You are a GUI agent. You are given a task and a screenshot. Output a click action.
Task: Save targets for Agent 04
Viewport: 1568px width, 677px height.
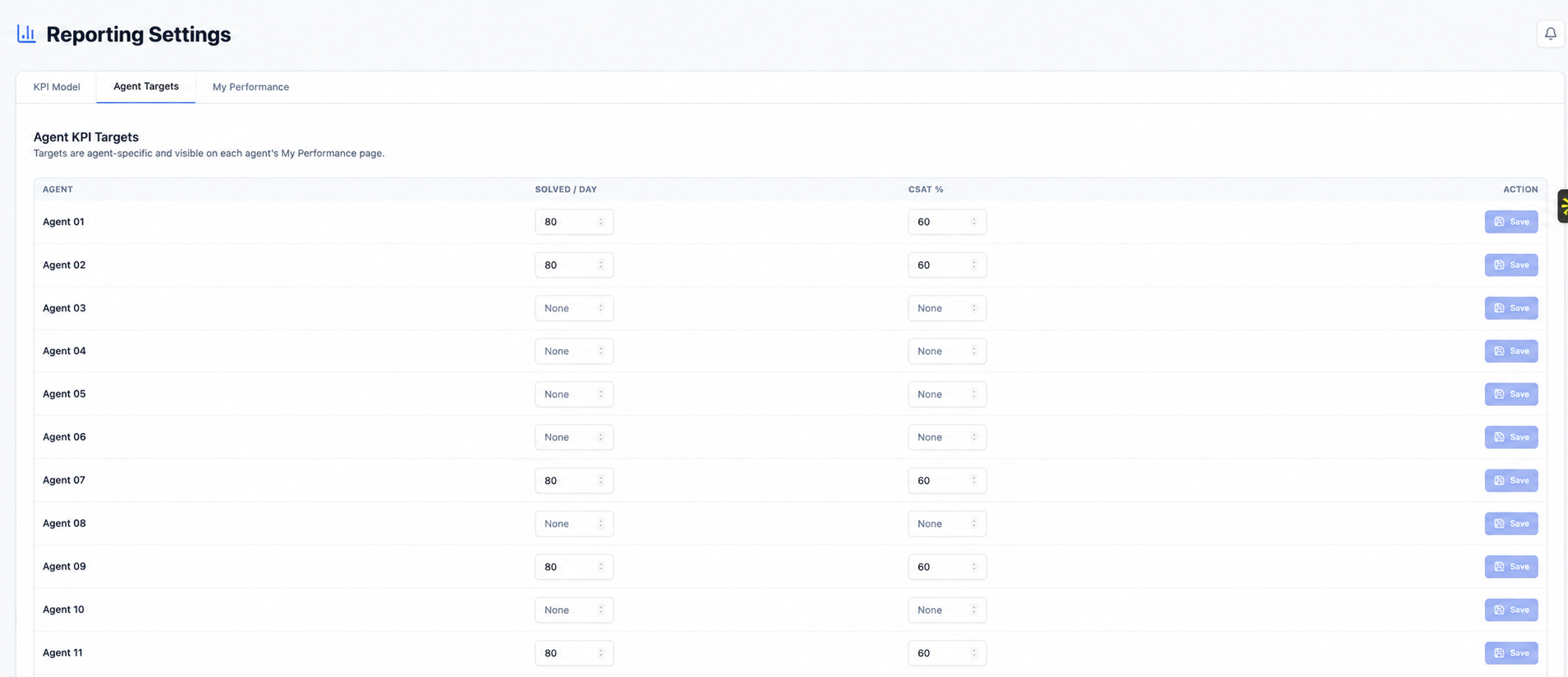tap(1511, 351)
